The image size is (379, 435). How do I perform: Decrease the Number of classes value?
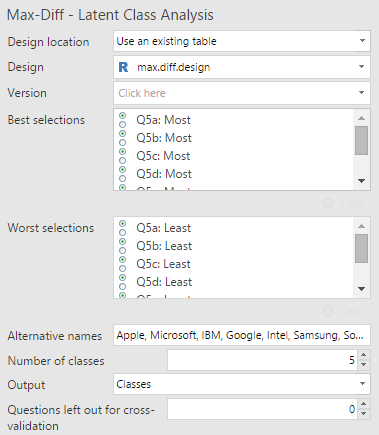tap(364, 365)
